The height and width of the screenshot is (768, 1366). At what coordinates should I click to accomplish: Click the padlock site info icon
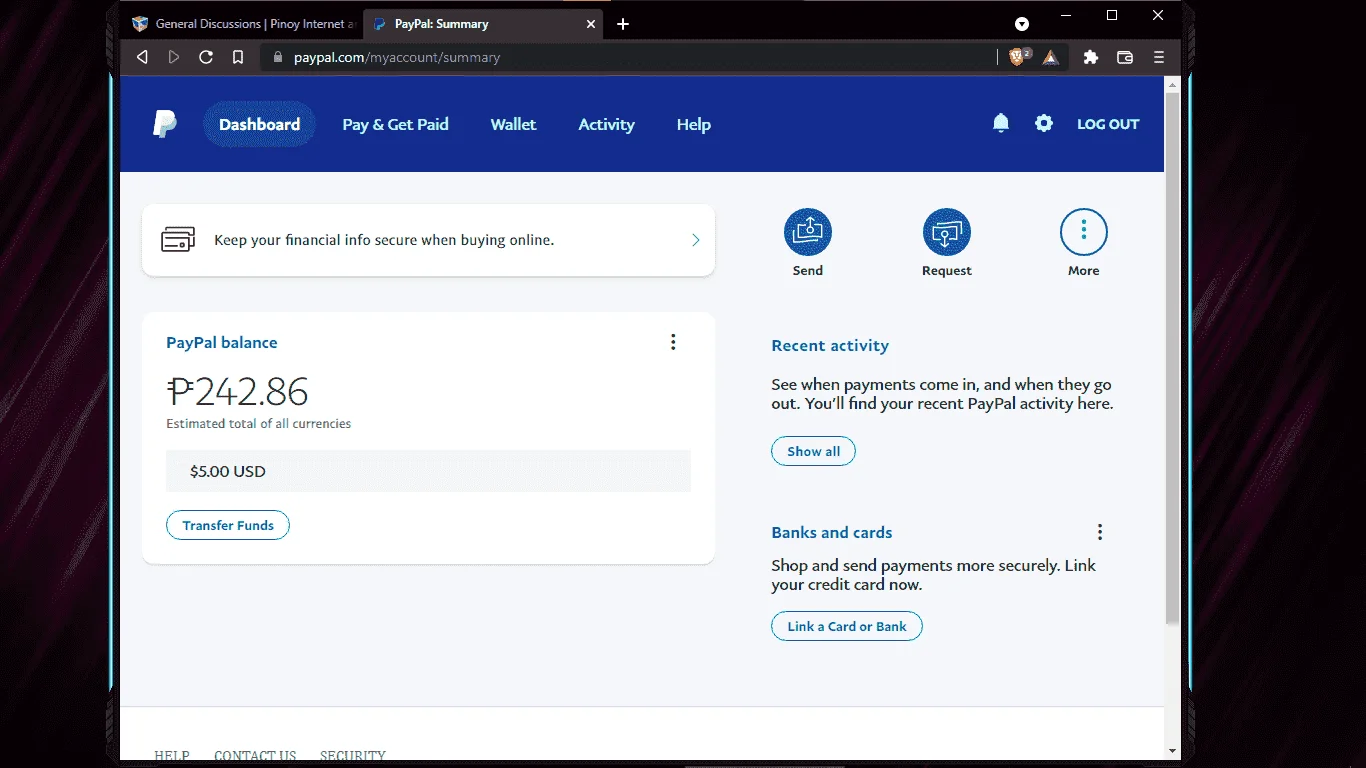click(279, 57)
